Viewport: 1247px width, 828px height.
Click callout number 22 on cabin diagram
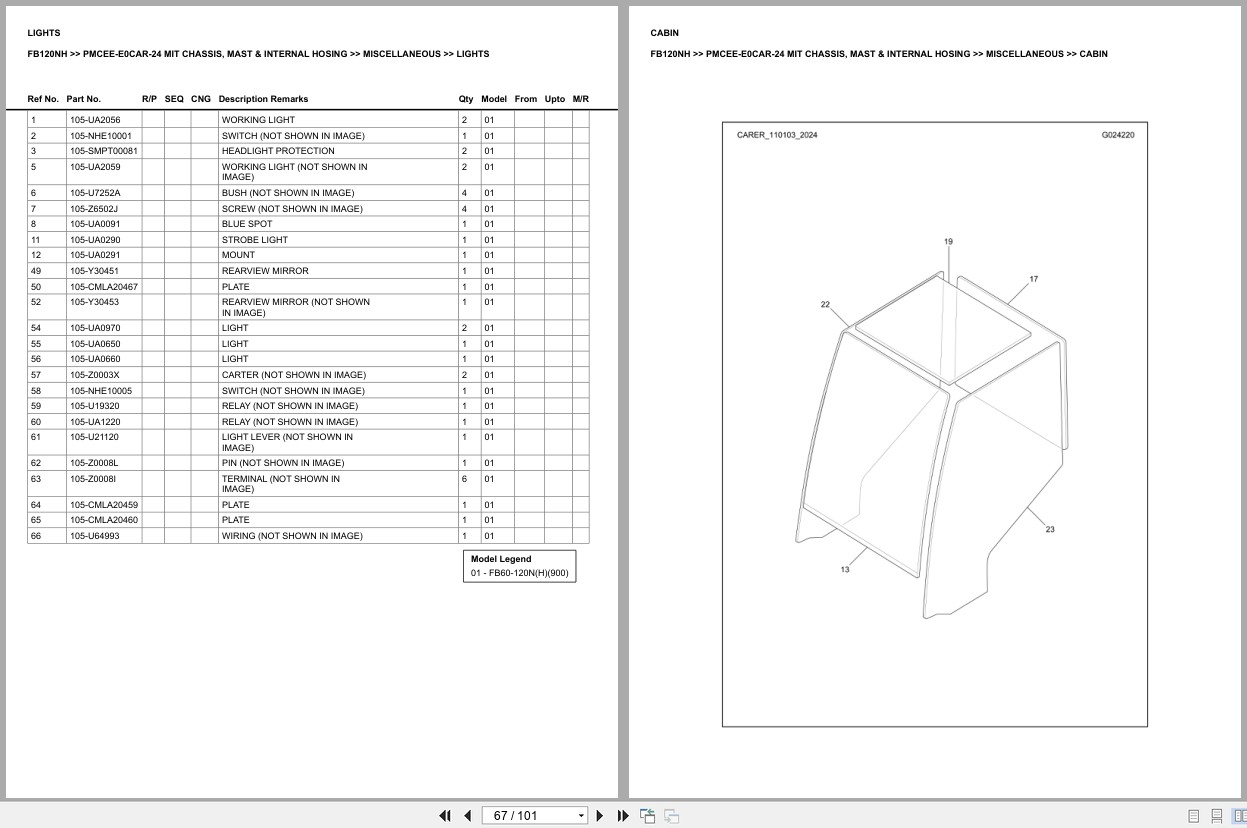coord(825,304)
